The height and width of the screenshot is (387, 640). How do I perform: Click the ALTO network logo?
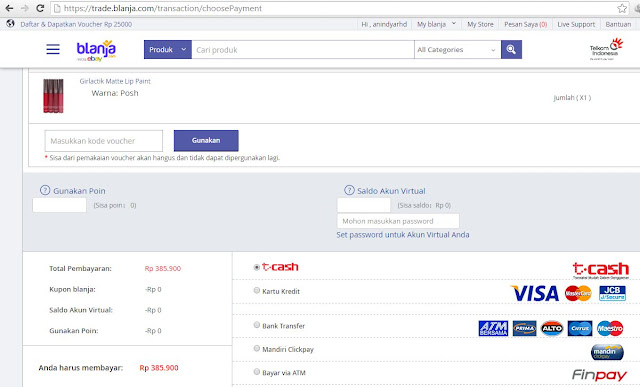pos(552,328)
